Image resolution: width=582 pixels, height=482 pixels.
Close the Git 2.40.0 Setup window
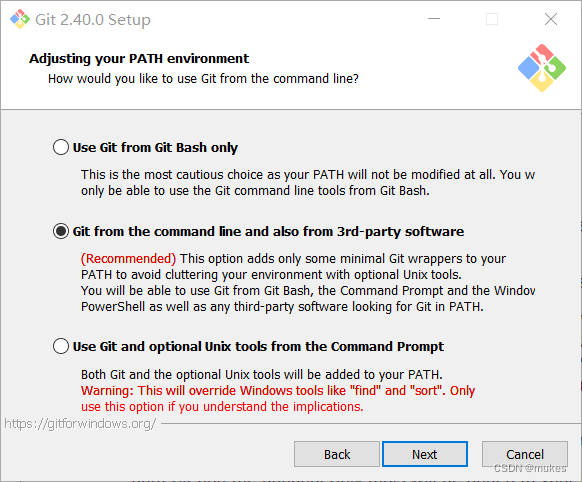point(551,19)
